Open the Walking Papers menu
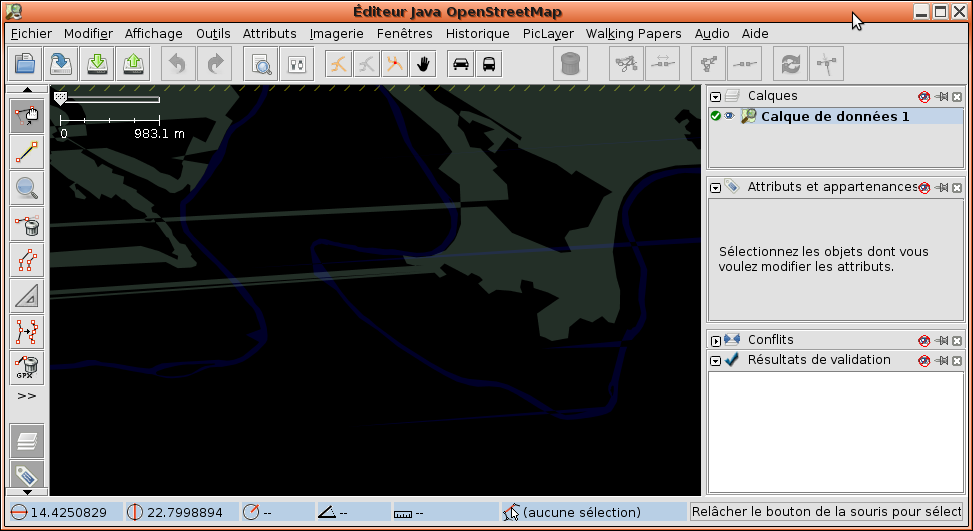The width and height of the screenshot is (973, 531). [634, 33]
